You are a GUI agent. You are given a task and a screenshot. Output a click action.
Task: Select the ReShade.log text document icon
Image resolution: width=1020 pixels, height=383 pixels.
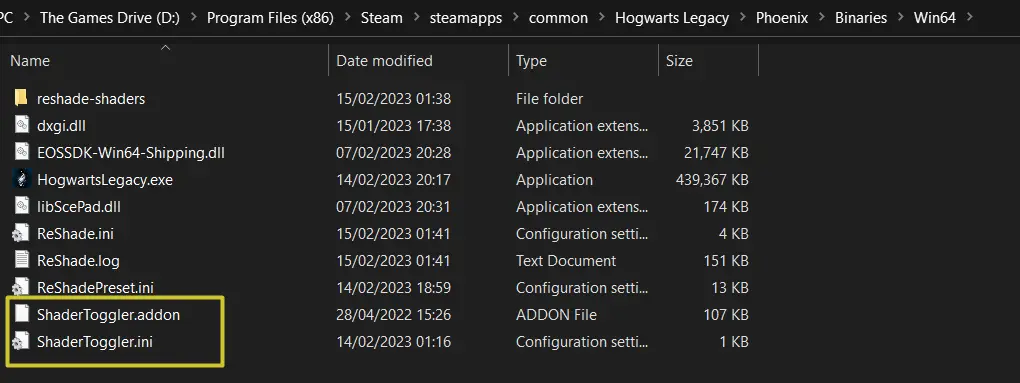[21, 260]
